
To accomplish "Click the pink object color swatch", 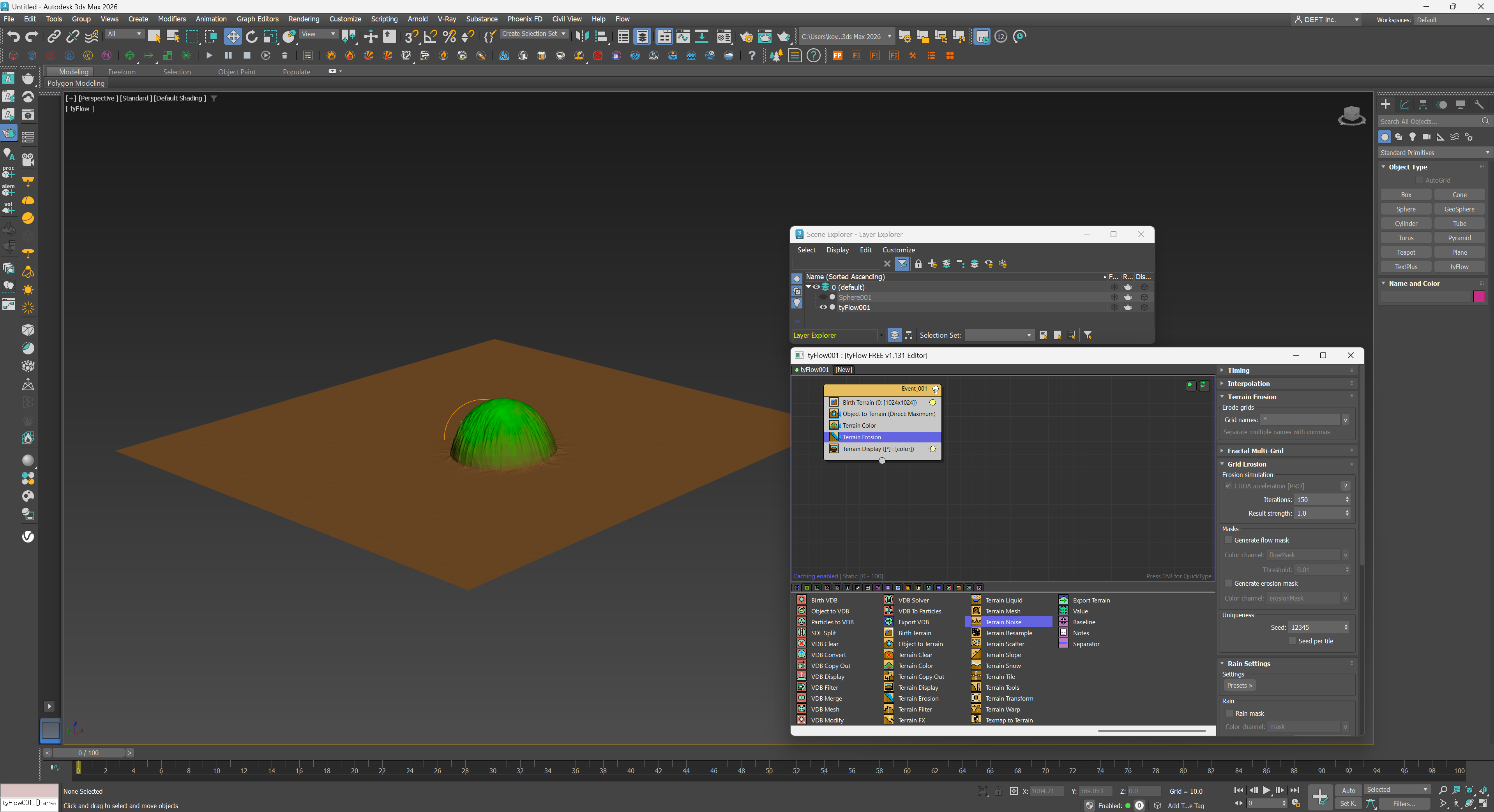I will click(1479, 297).
